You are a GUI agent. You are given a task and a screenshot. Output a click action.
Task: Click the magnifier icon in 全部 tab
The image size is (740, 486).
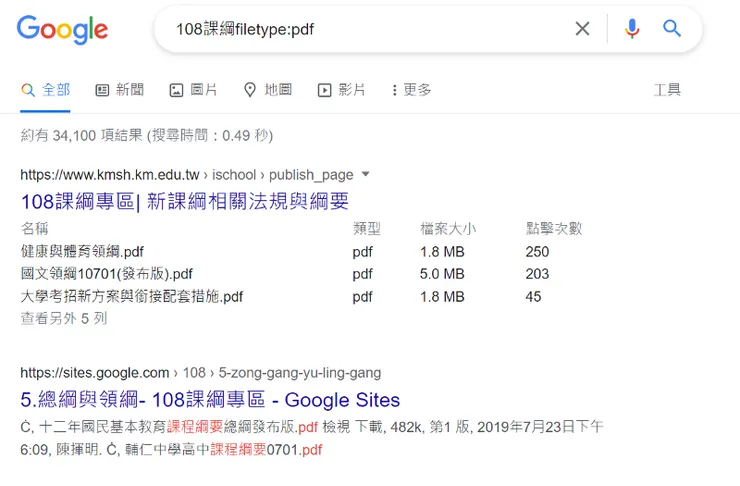[28, 90]
